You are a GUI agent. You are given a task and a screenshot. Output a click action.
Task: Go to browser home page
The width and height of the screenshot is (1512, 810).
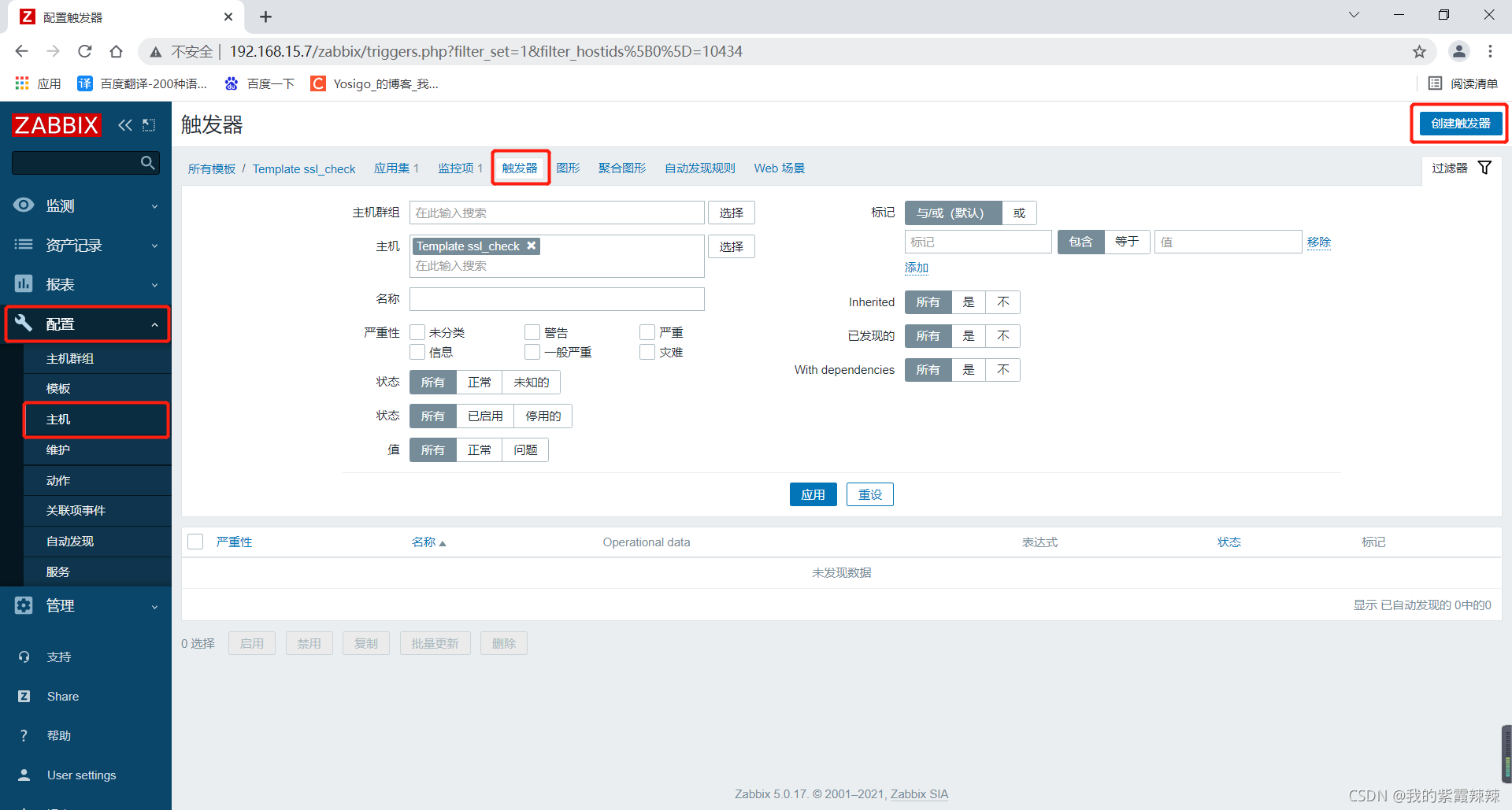pyautogui.click(x=116, y=51)
